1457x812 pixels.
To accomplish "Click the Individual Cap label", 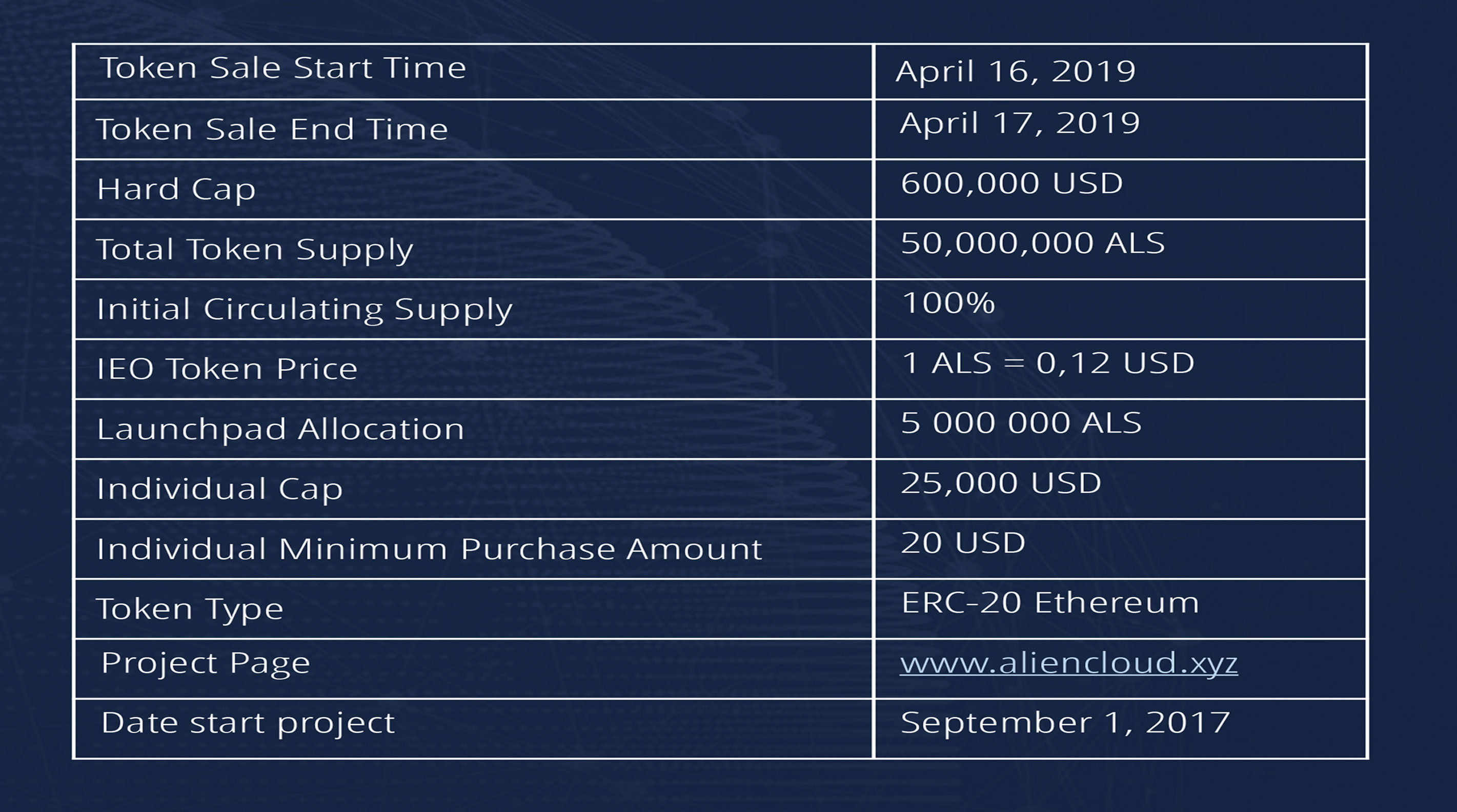I will point(219,489).
